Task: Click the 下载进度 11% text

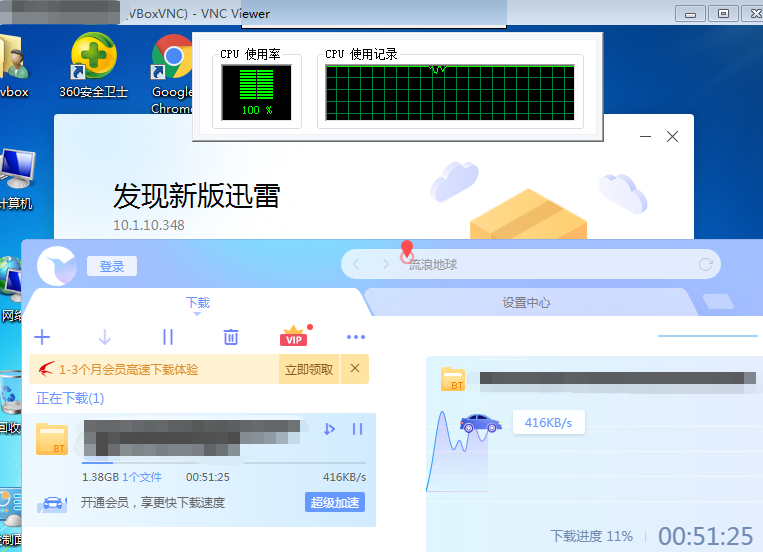Action: pos(591,536)
